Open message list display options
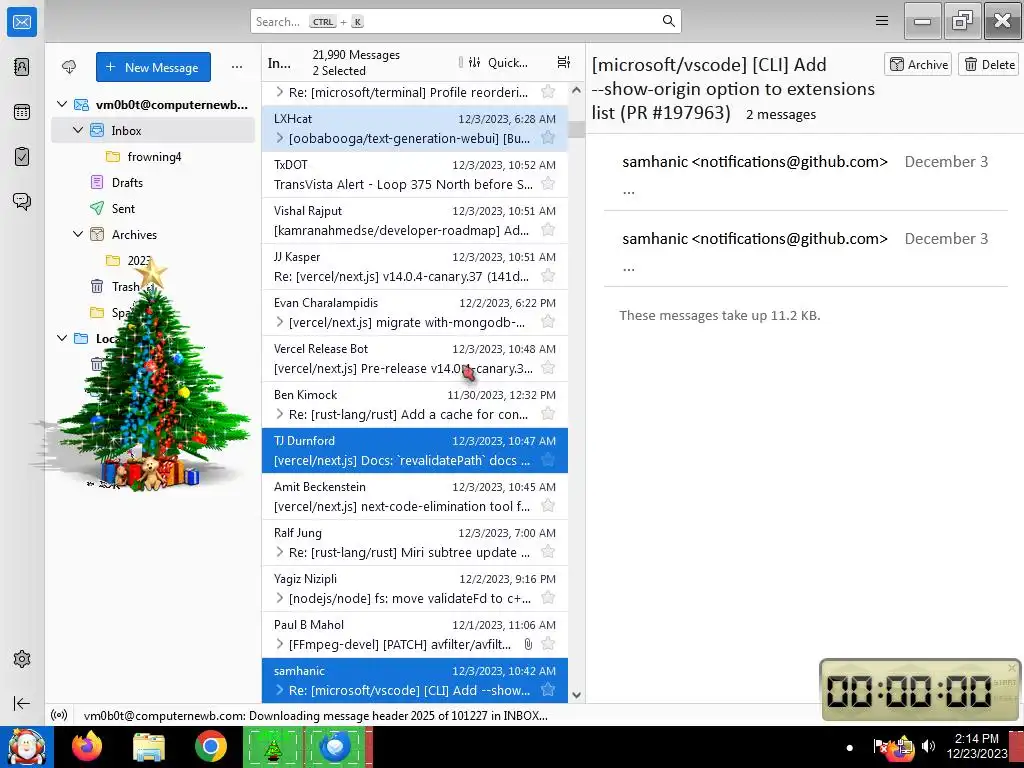Screen dimensions: 1024x768 coord(564,62)
